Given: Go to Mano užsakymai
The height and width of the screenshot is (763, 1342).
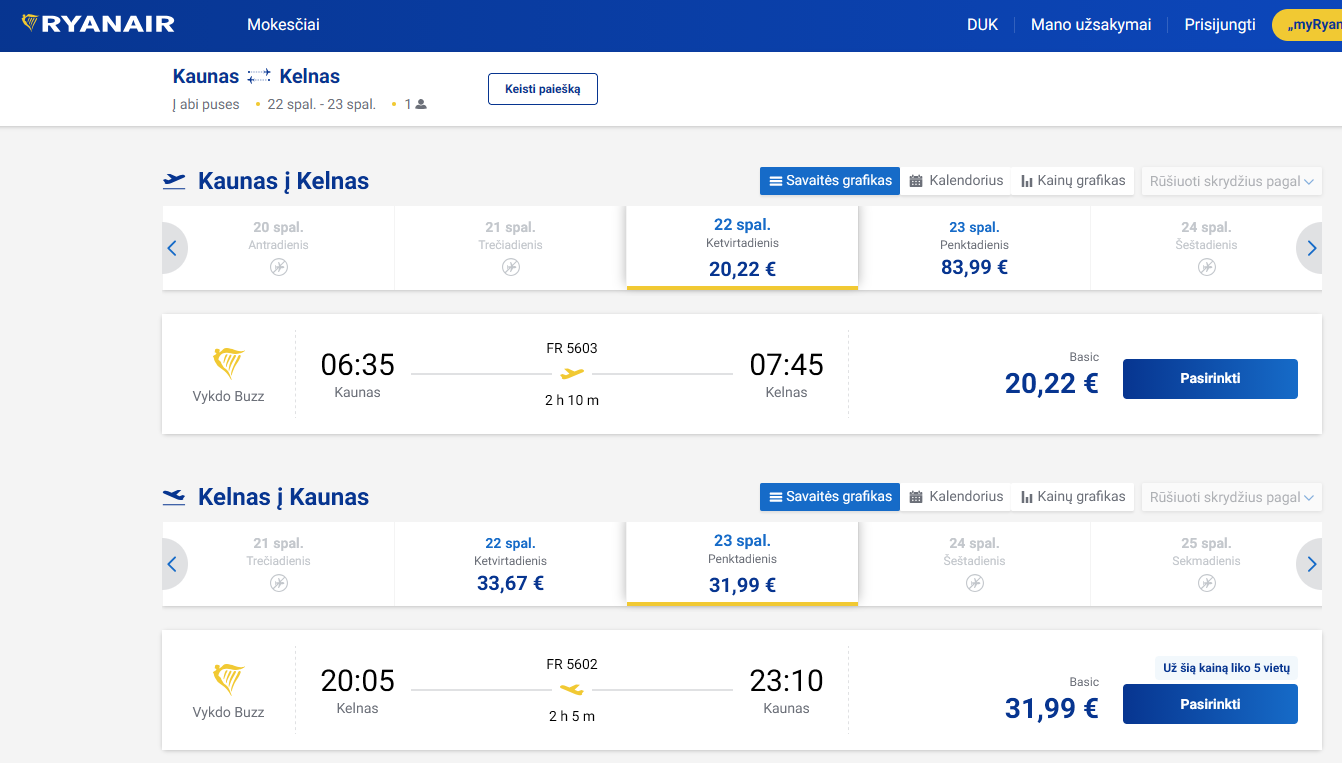Looking at the screenshot, I should point(1091,25).
